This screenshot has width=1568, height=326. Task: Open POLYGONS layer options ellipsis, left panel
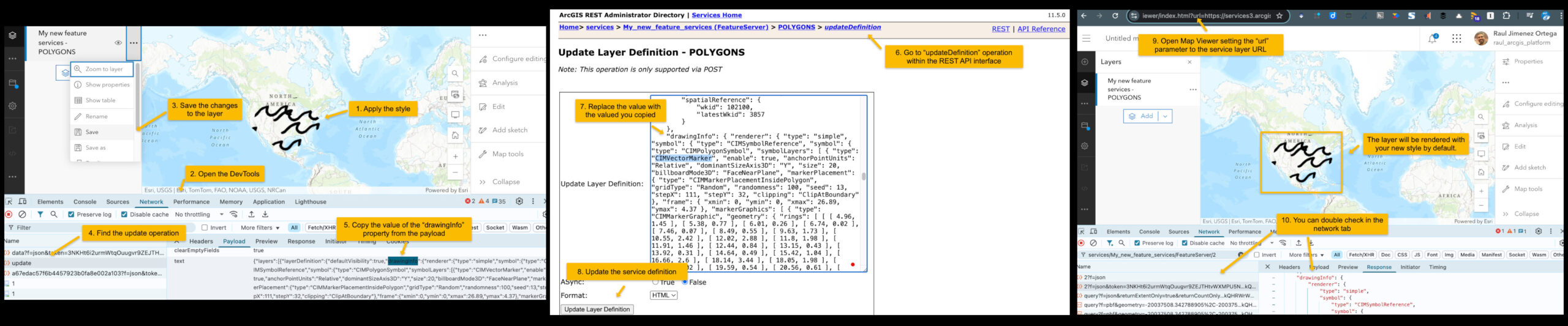[x=134, y=43]
